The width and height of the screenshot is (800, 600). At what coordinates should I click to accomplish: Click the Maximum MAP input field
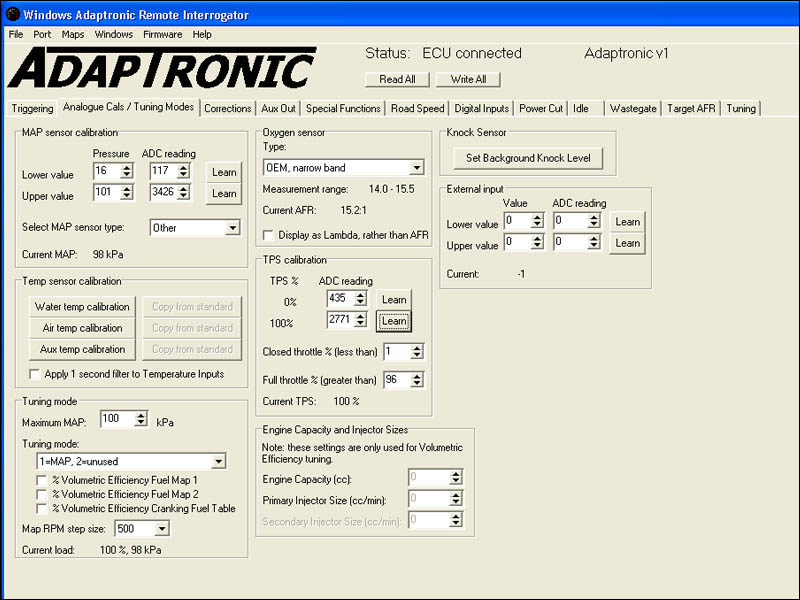tap(117, 419)
